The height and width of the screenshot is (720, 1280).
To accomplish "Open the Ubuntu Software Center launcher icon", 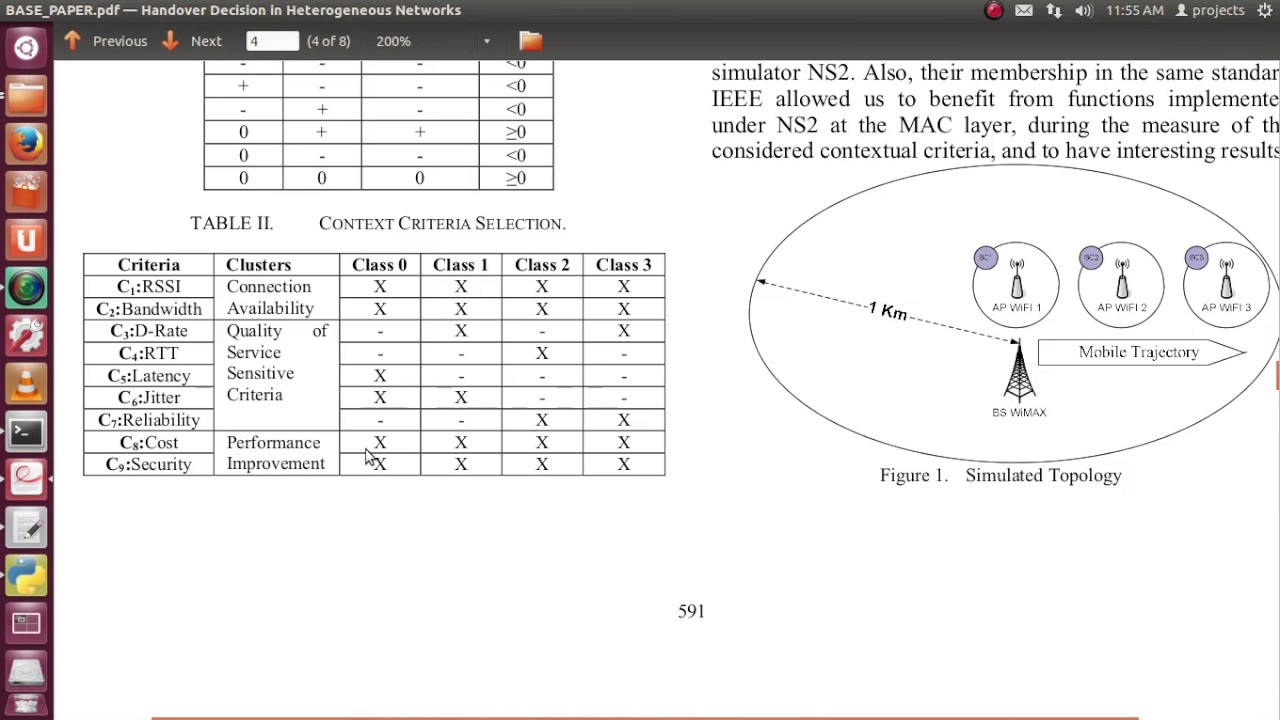I will [26, 192].
